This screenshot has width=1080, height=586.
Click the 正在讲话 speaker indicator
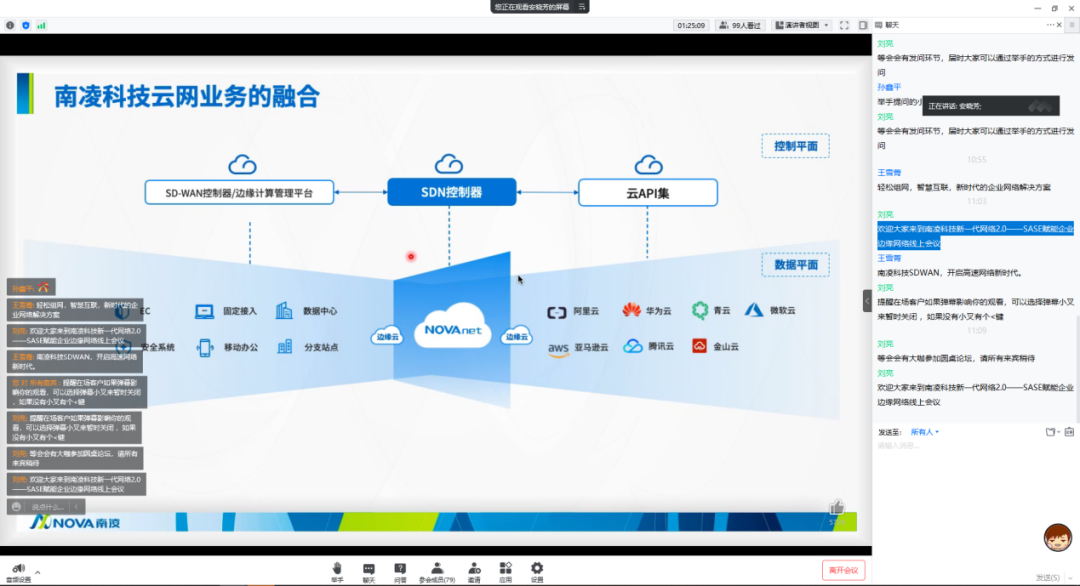click(x=990, y=106)
